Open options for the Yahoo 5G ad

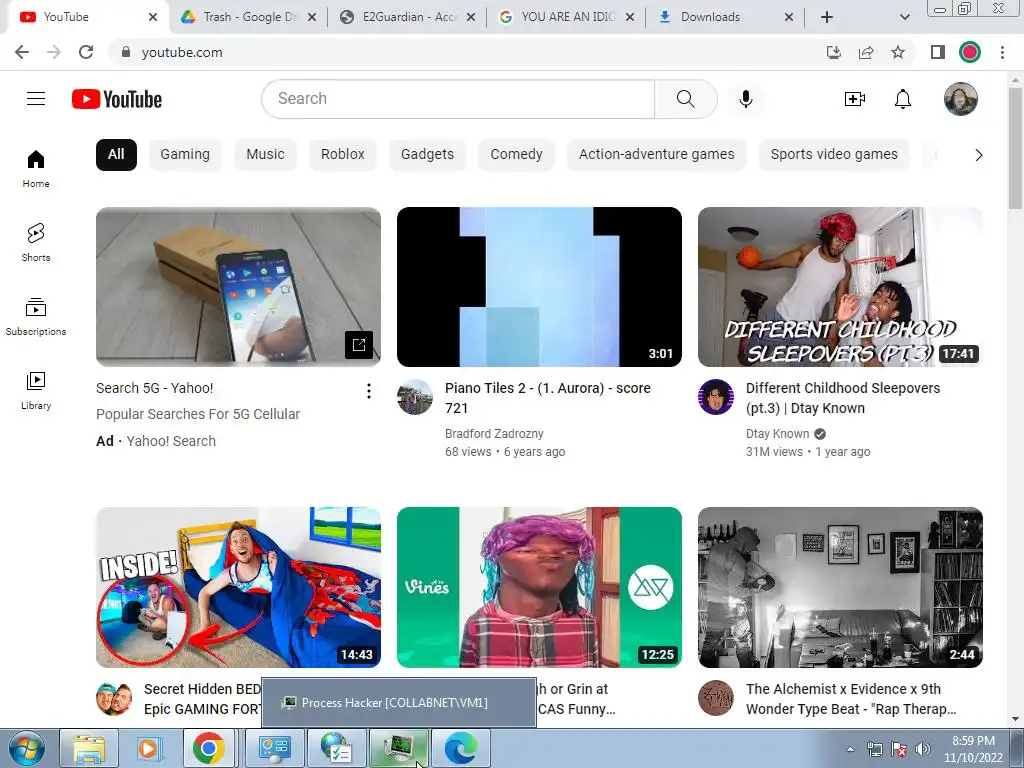pyautogui.click(x=369, y=391)
